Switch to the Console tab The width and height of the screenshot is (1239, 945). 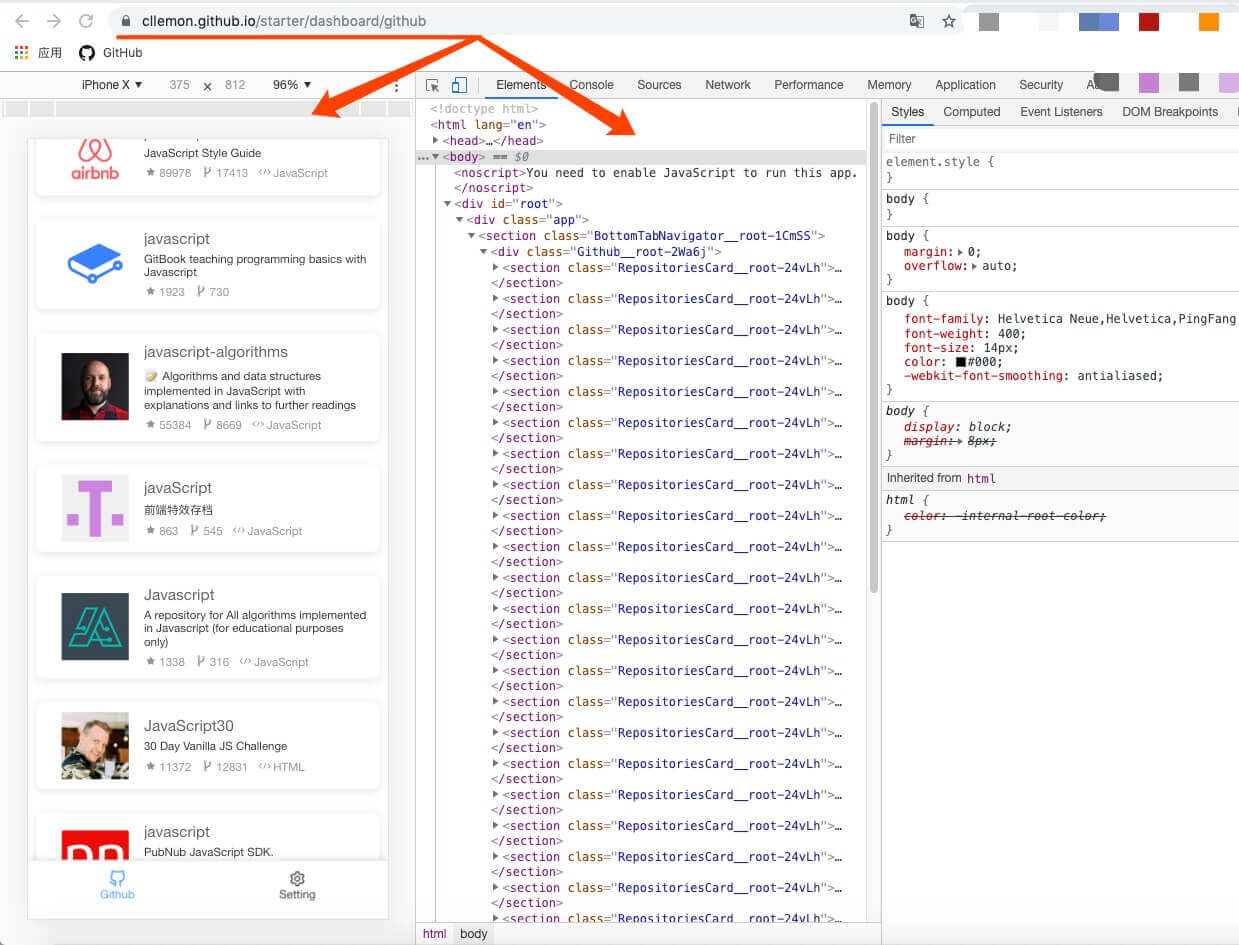coord(591,85)
